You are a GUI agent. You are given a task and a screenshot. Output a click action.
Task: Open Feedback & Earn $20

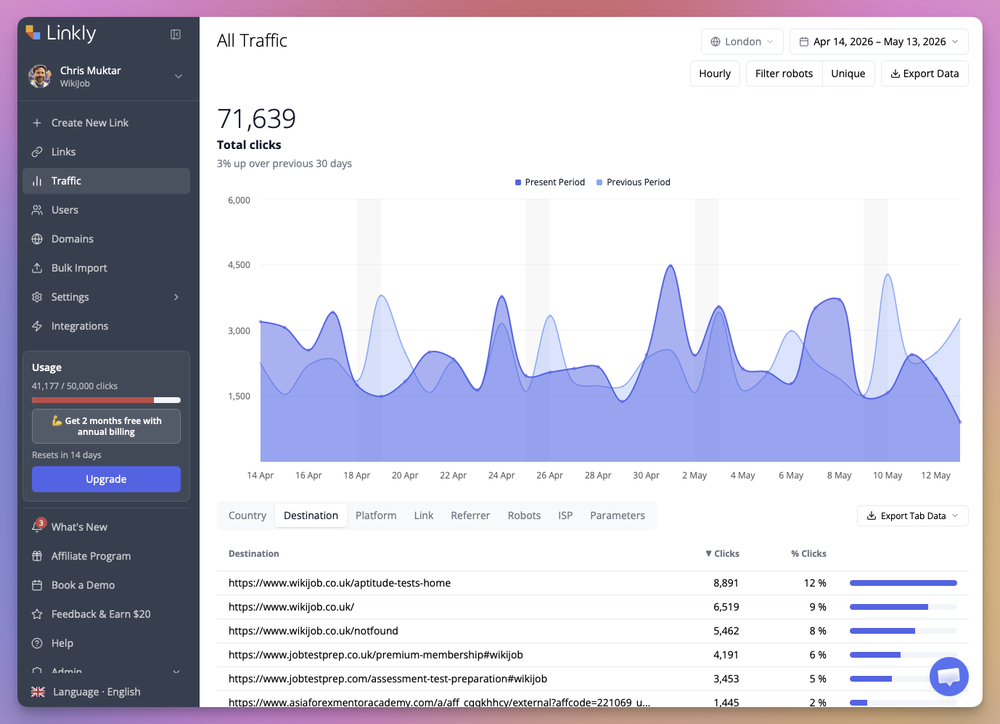point(106,614)
